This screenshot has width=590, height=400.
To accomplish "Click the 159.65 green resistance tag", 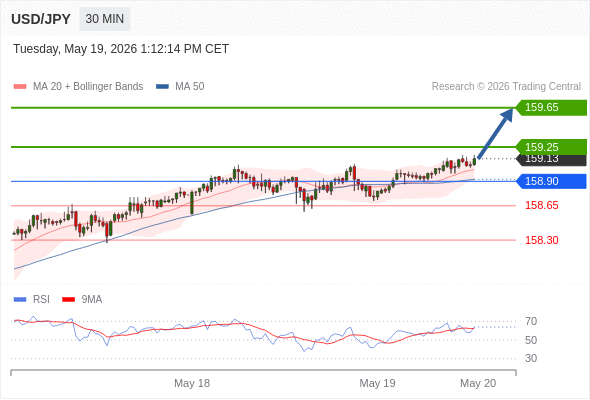I will tap(551, 108).
